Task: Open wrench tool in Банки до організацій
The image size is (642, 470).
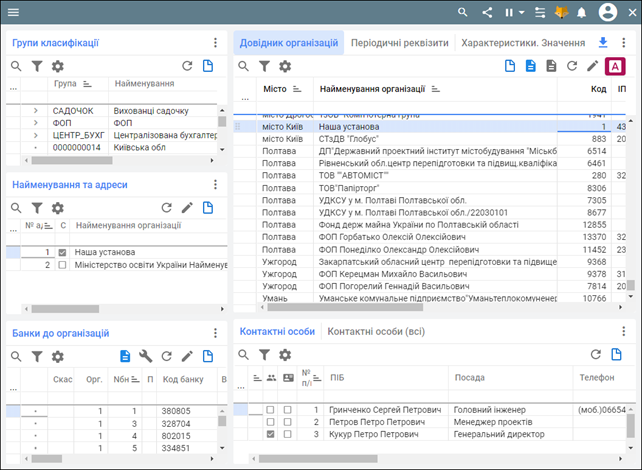Action: 145,356
